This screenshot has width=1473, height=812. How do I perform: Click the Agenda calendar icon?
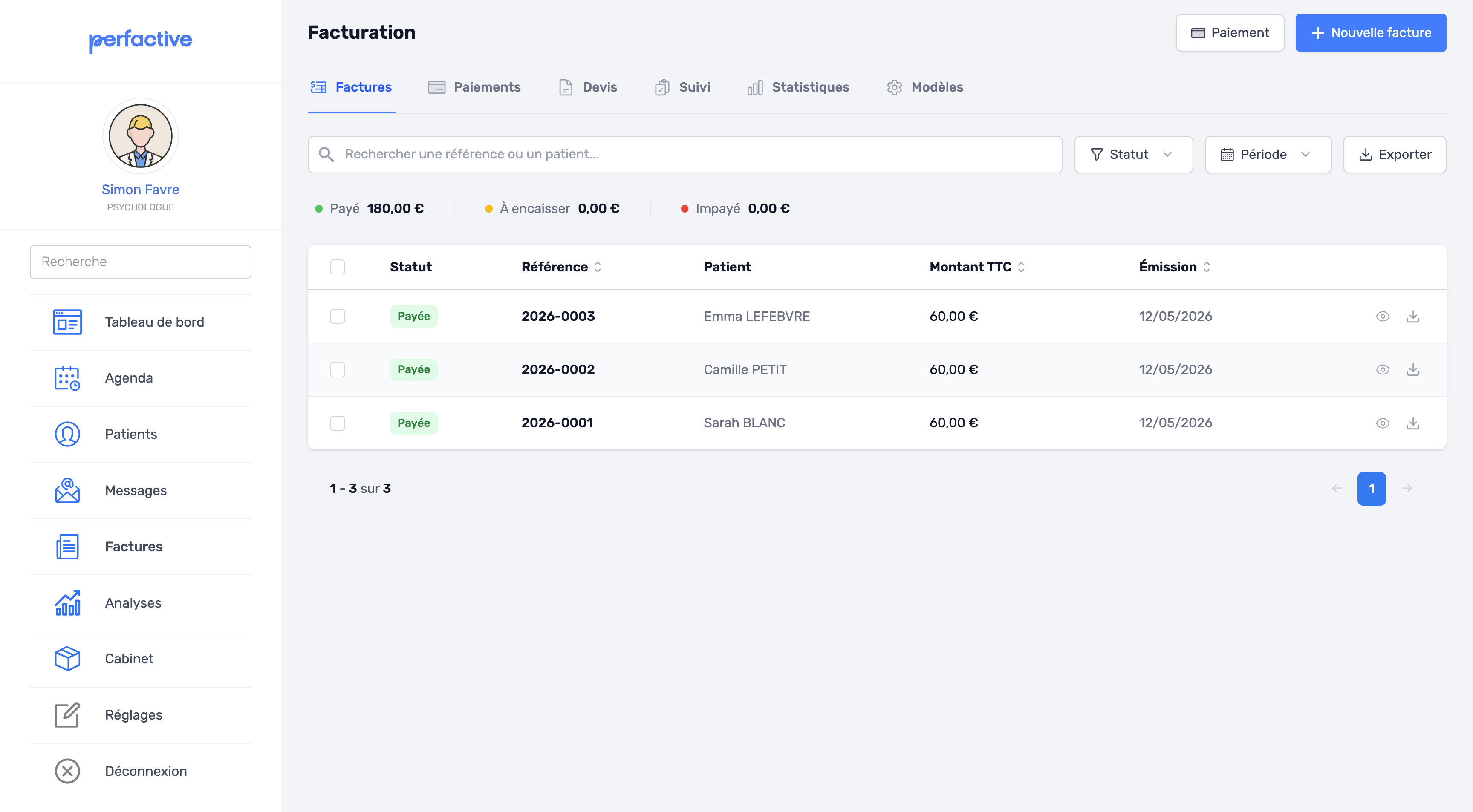click(x=67, y=378)
